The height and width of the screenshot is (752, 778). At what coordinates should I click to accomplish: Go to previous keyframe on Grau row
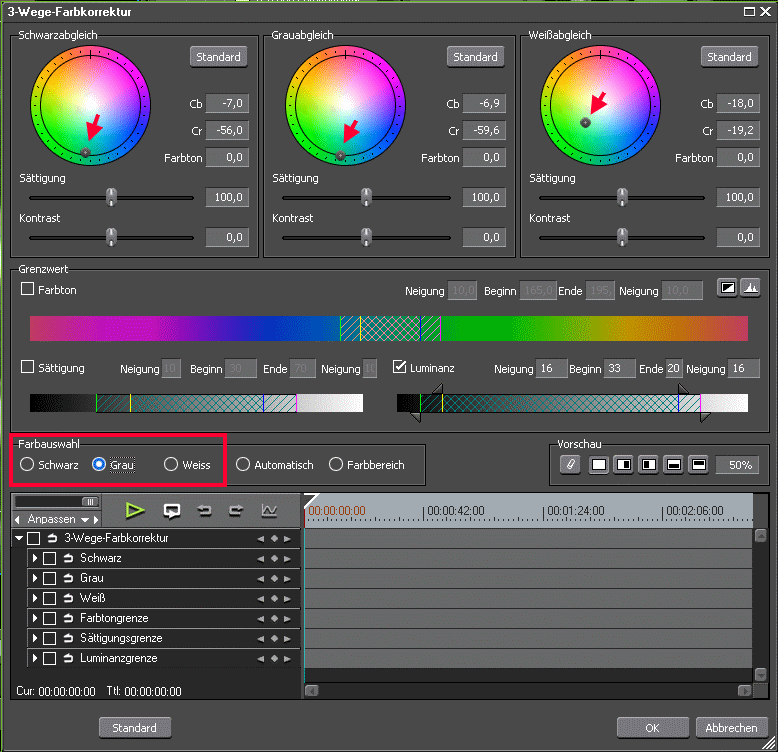(x=261, y=579)
